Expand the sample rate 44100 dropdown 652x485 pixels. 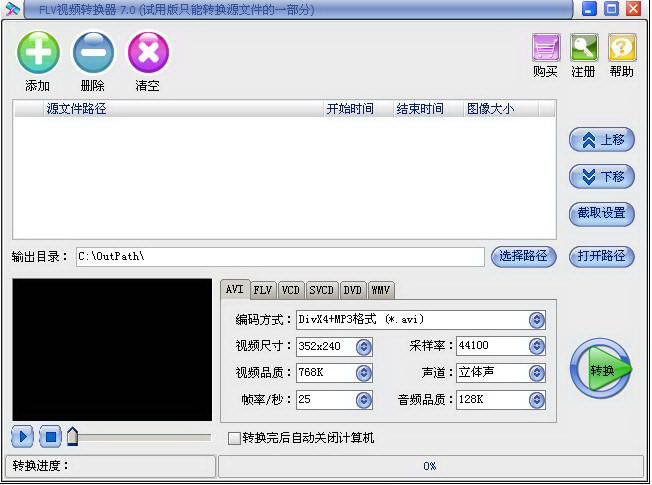point(537,347)
